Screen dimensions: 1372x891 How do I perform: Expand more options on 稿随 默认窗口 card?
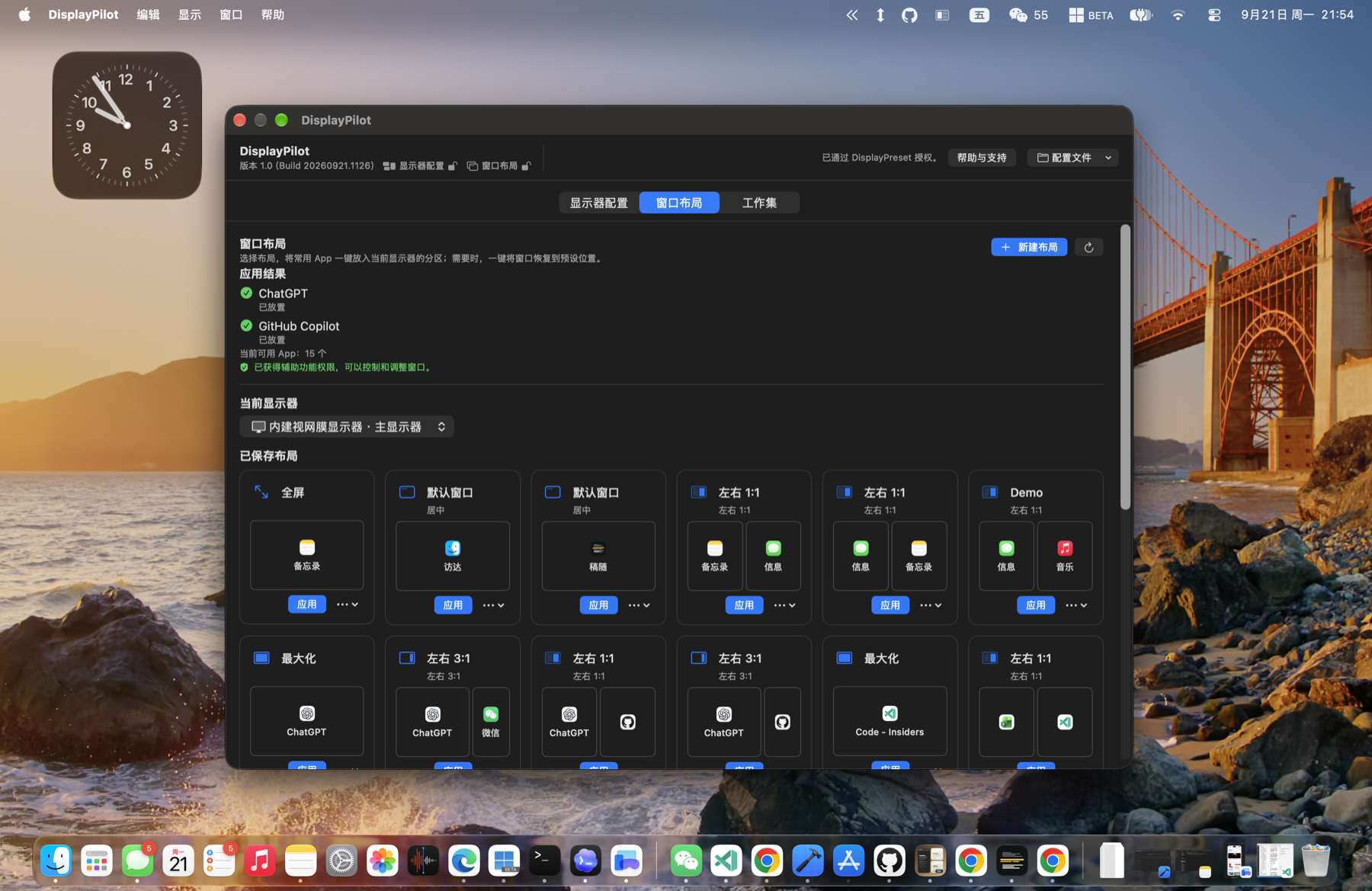coord(639,605)
